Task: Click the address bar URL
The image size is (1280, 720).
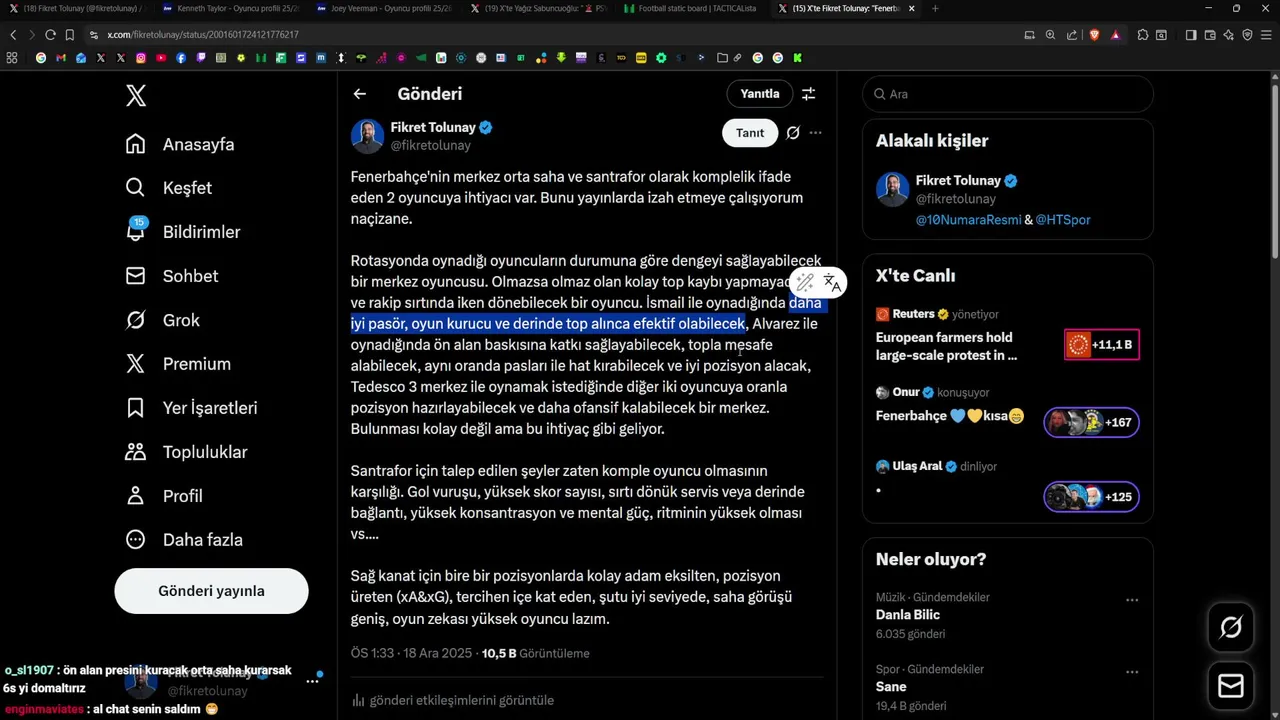Action: [203, 35]
